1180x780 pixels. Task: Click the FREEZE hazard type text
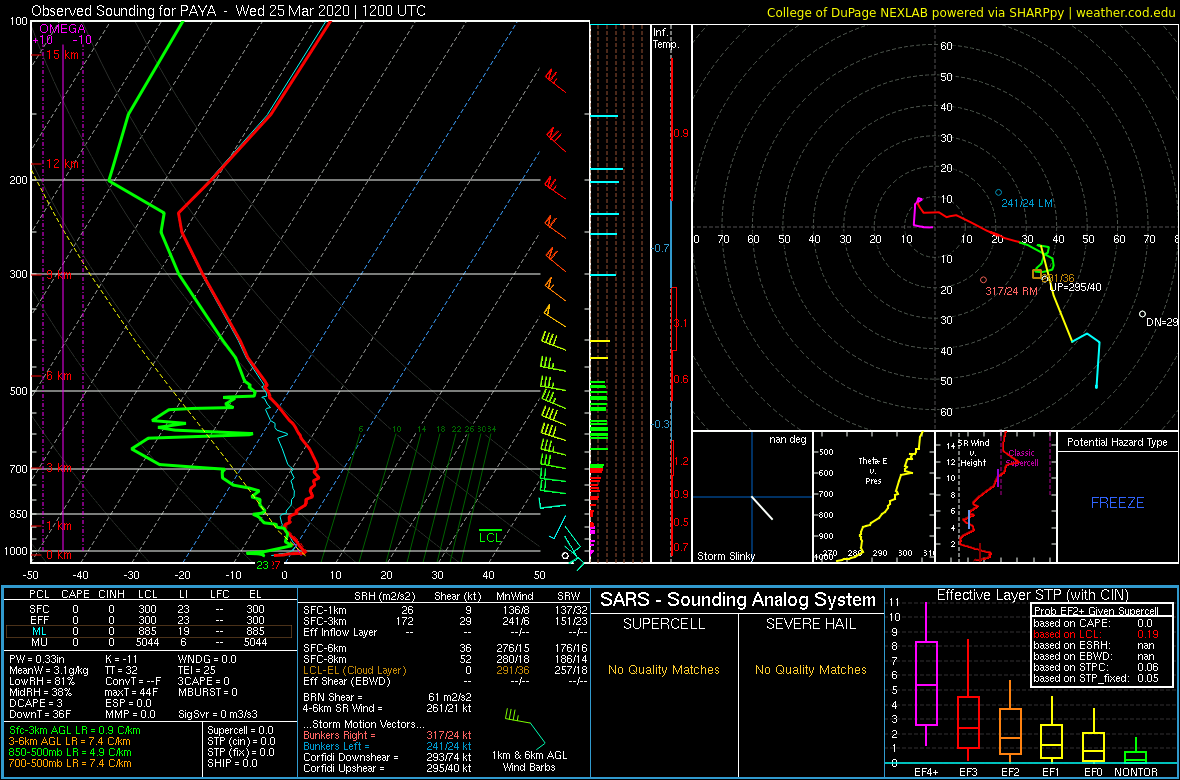pos(1118,502)
